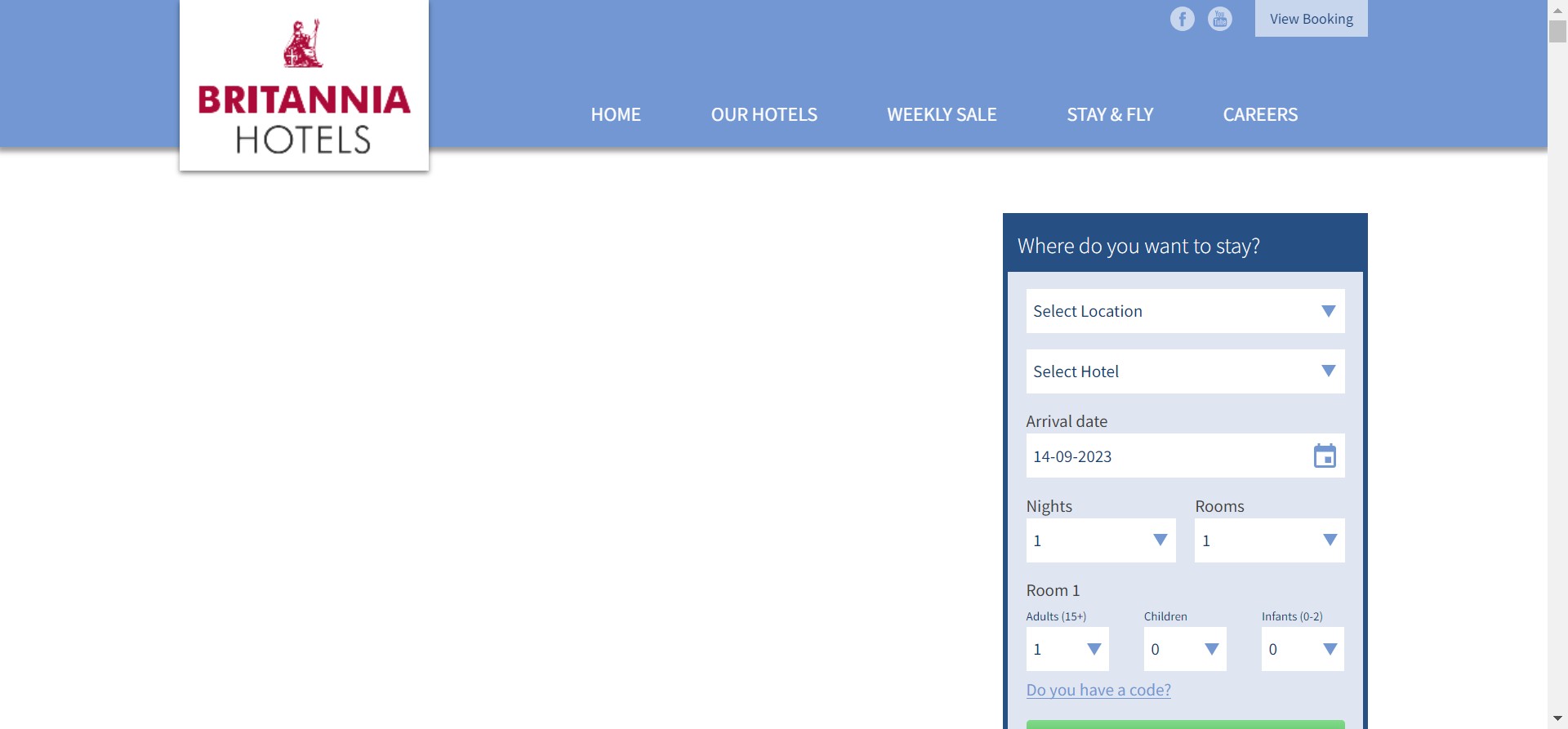This screenshot has width=1568, height=729.
Task: Navigate to WEEKLY SALE page
Action: tap(942, 115)
